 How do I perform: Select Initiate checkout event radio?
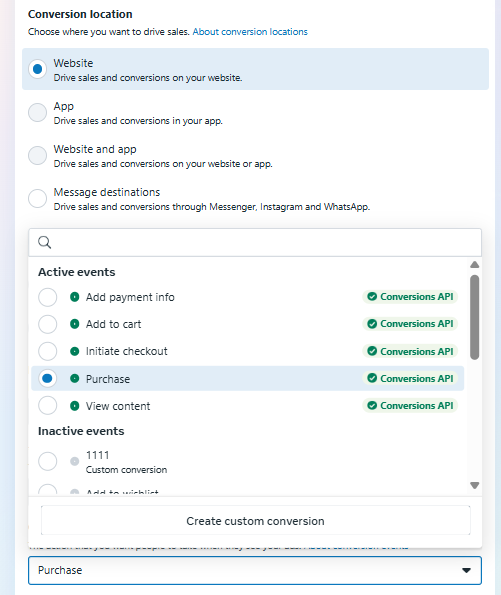[47, 351]
